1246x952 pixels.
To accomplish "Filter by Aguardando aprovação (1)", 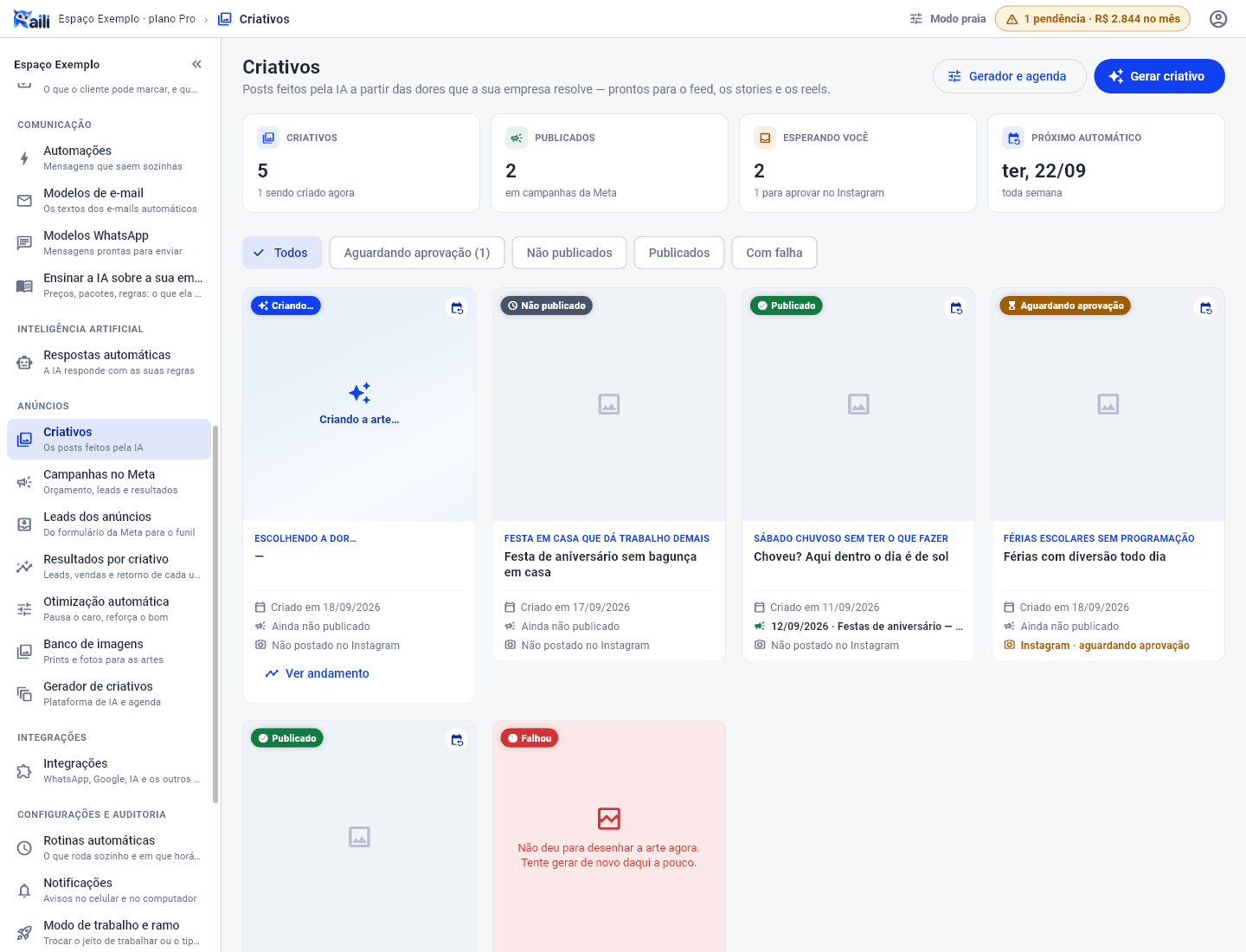I will click(x=417, y=253).
